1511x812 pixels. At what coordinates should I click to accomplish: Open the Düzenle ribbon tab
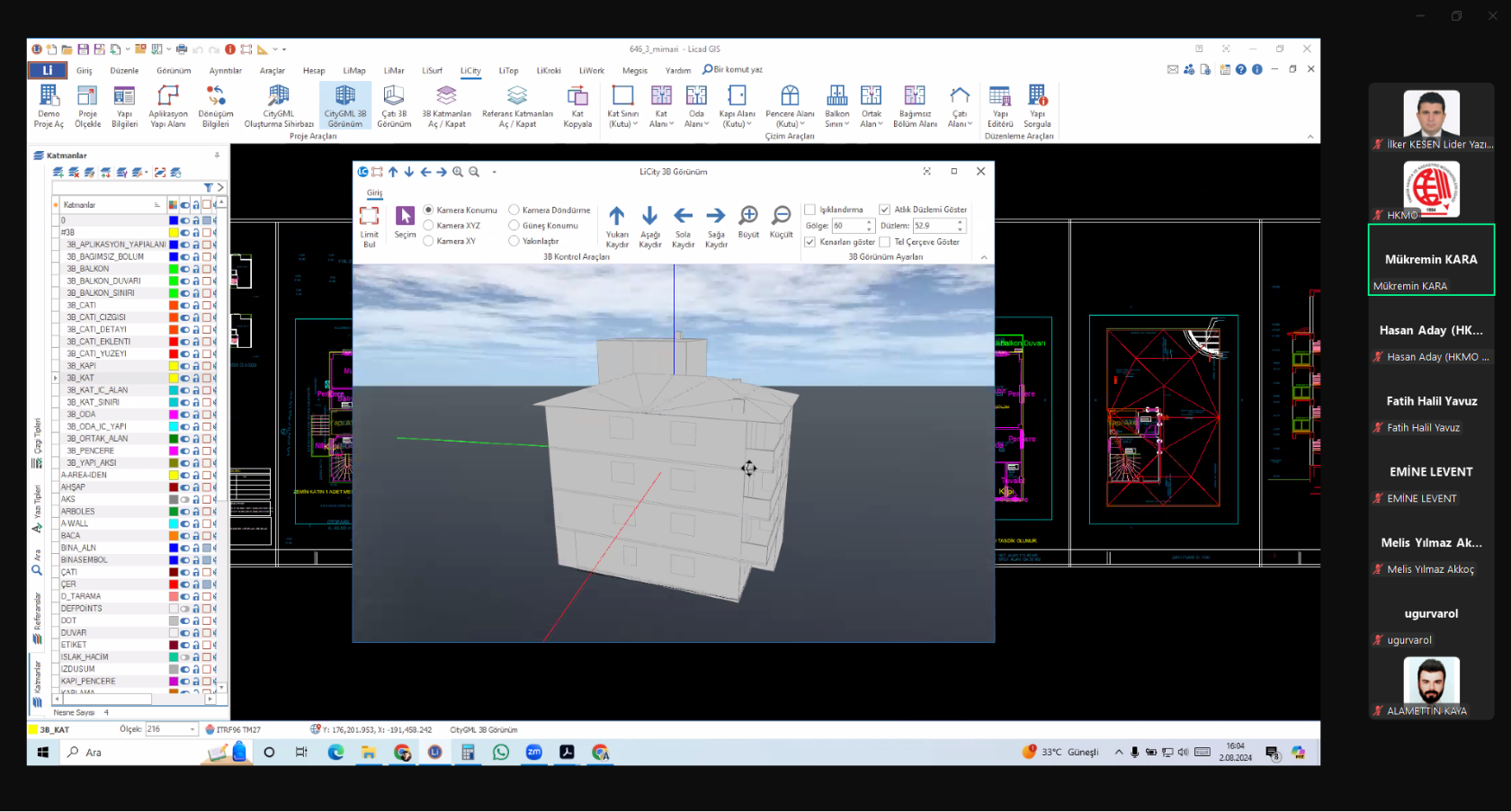click(x=124, y=70)
